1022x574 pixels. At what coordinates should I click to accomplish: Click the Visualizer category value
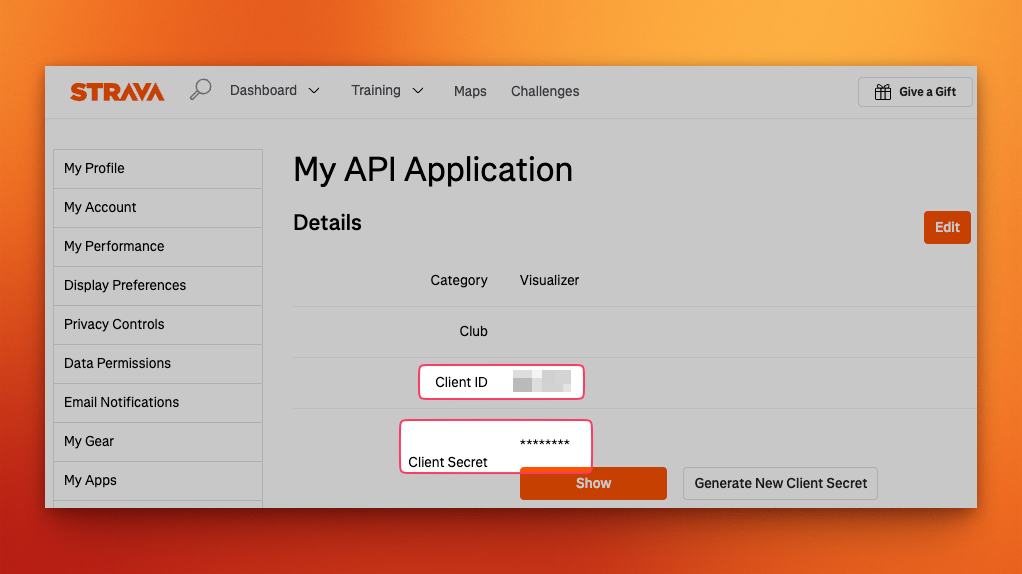coord(549,280)
